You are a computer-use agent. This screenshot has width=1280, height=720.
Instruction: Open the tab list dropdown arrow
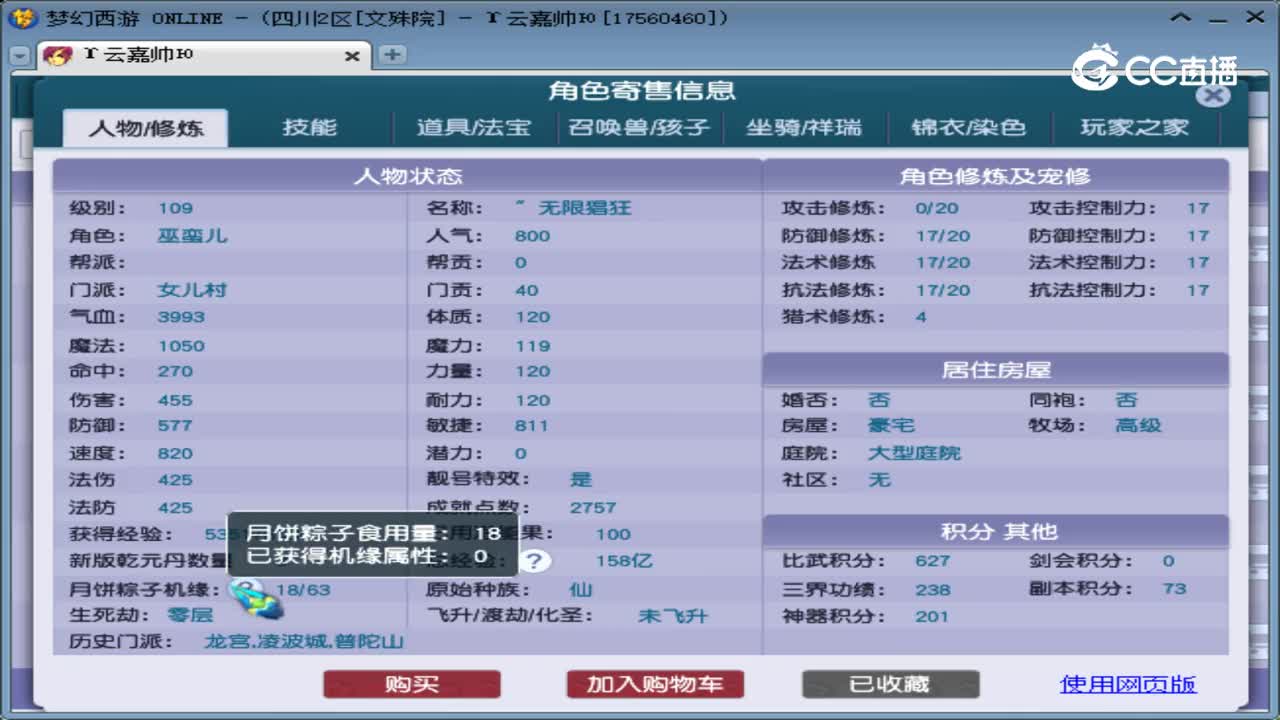[x=19, y=56]
